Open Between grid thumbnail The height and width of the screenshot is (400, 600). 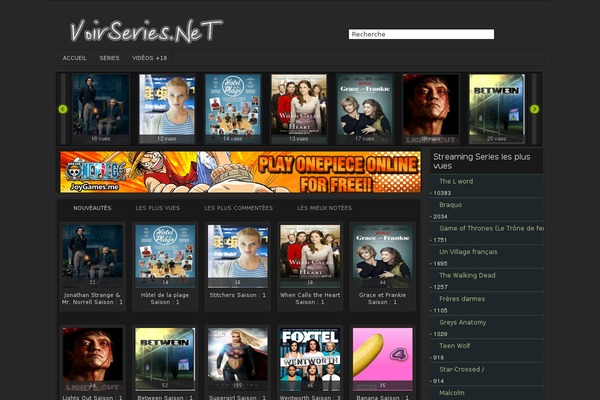165,359
